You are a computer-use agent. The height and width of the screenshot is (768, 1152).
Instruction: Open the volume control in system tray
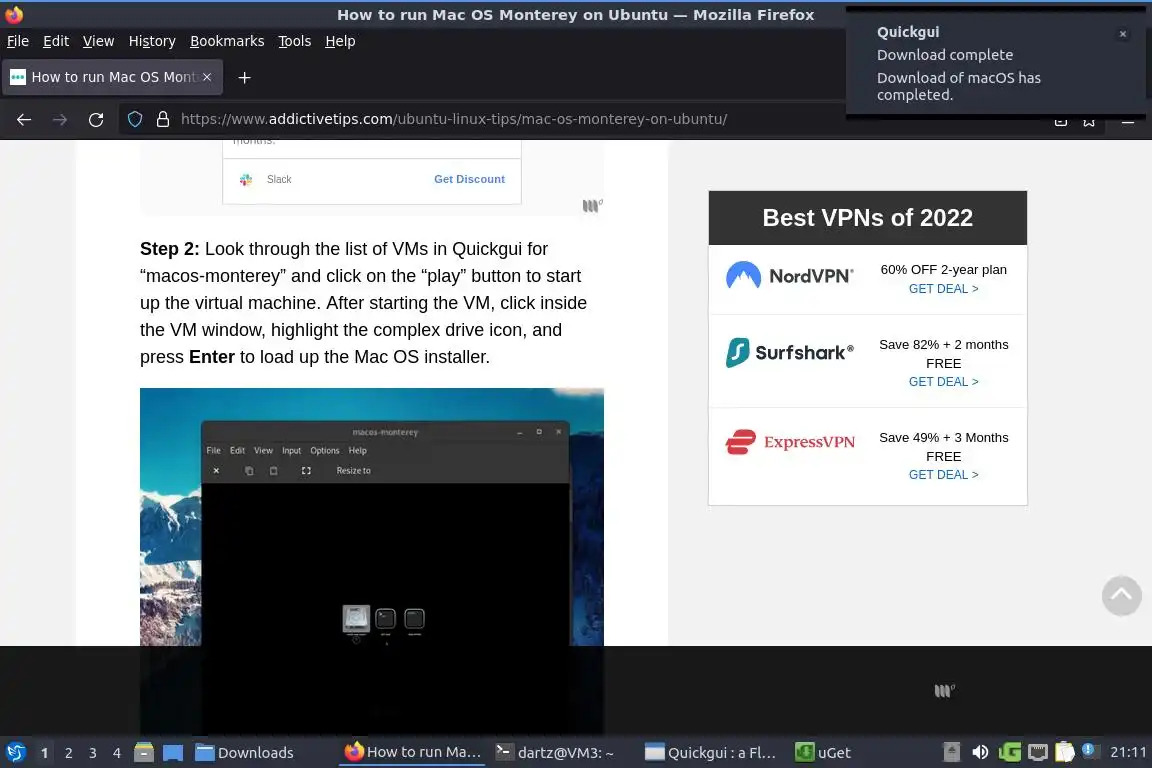[x=980, y=752]
